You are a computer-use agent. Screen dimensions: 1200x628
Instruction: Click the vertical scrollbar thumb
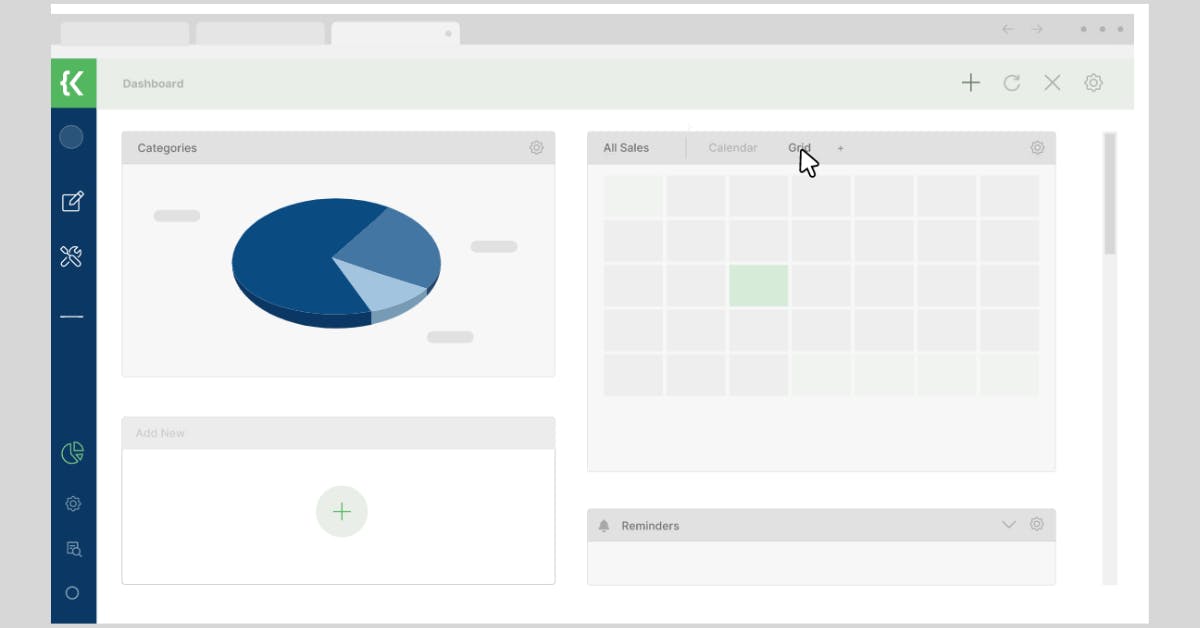tap(1110, 194)
